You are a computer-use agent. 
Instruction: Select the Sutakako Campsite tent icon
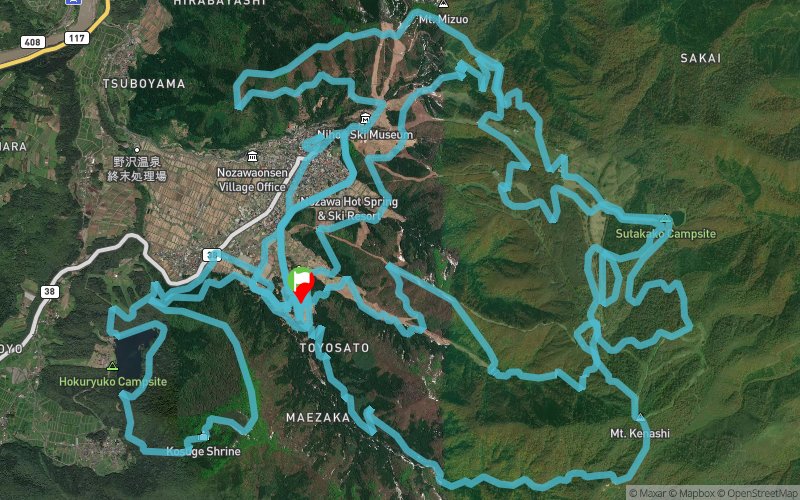(665, 219)
